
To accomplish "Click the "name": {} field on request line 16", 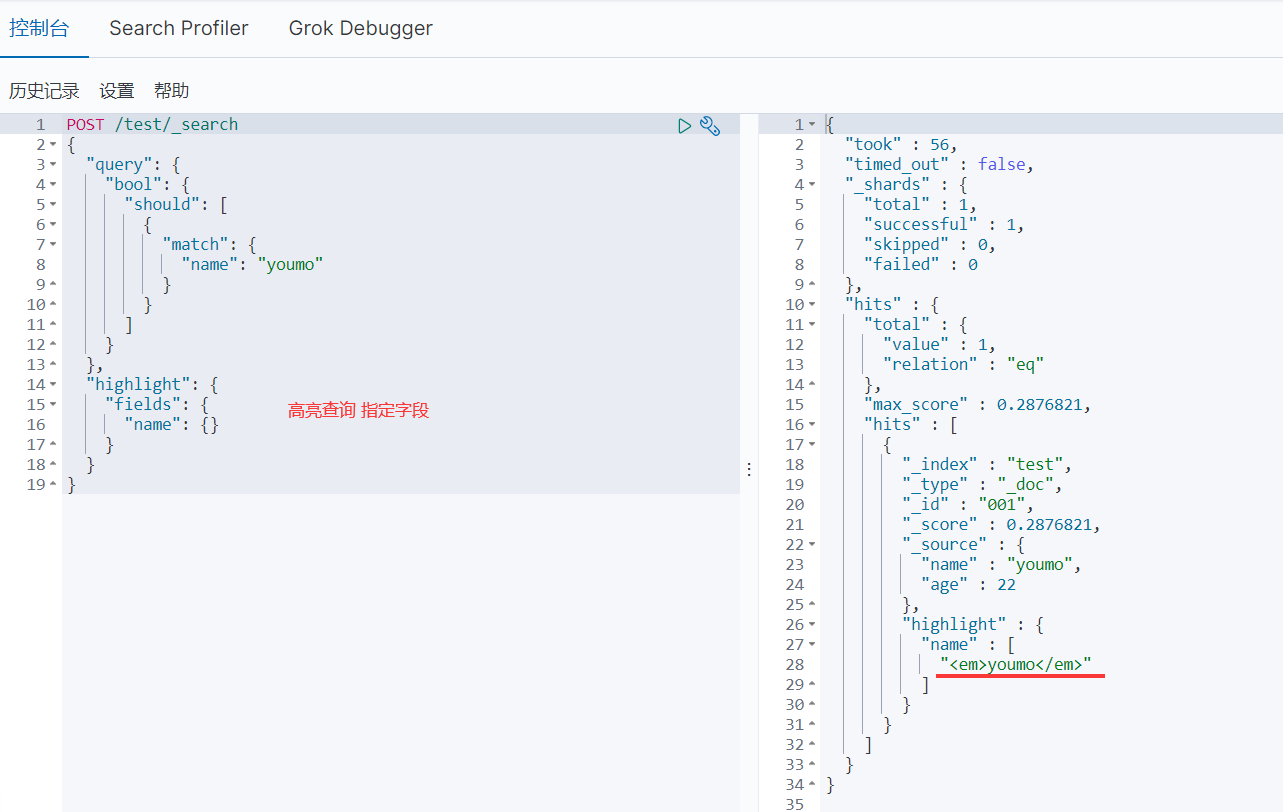I will point(171,425).
